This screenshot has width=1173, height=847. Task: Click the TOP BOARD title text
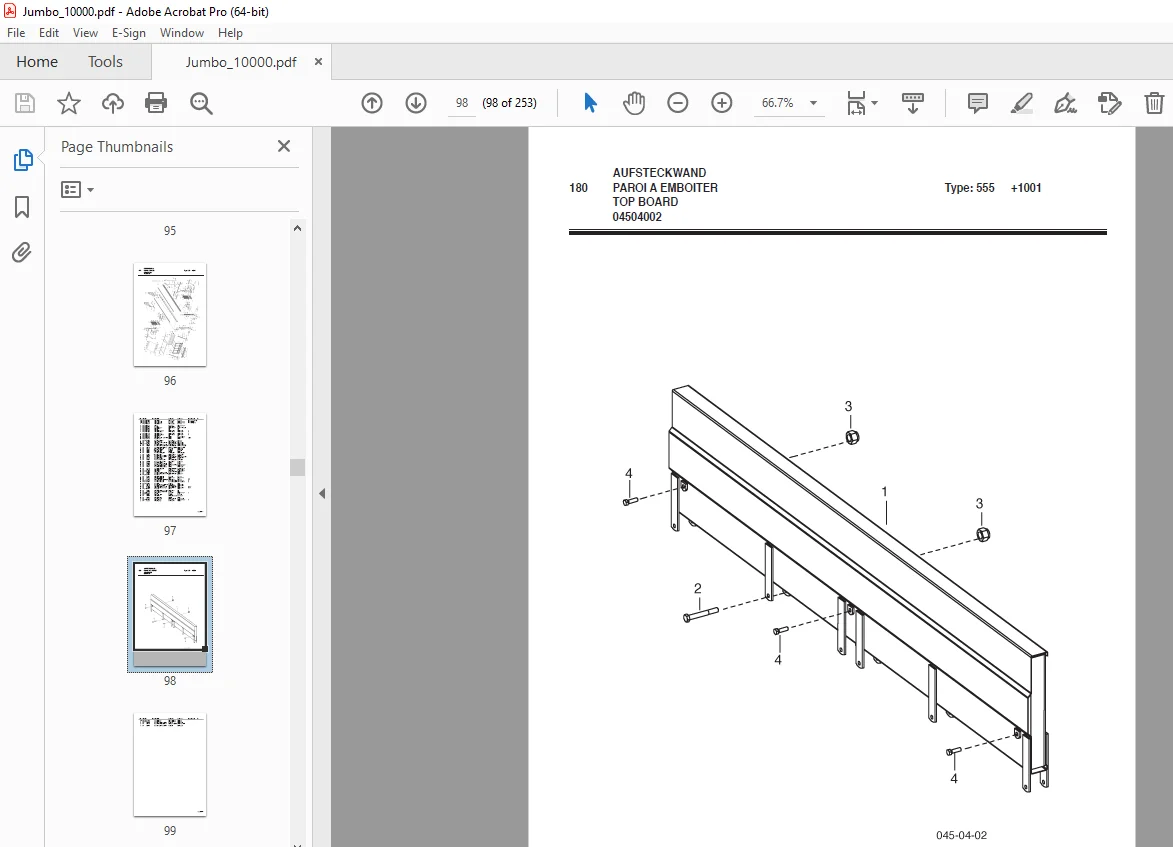(x=645, y=202)
